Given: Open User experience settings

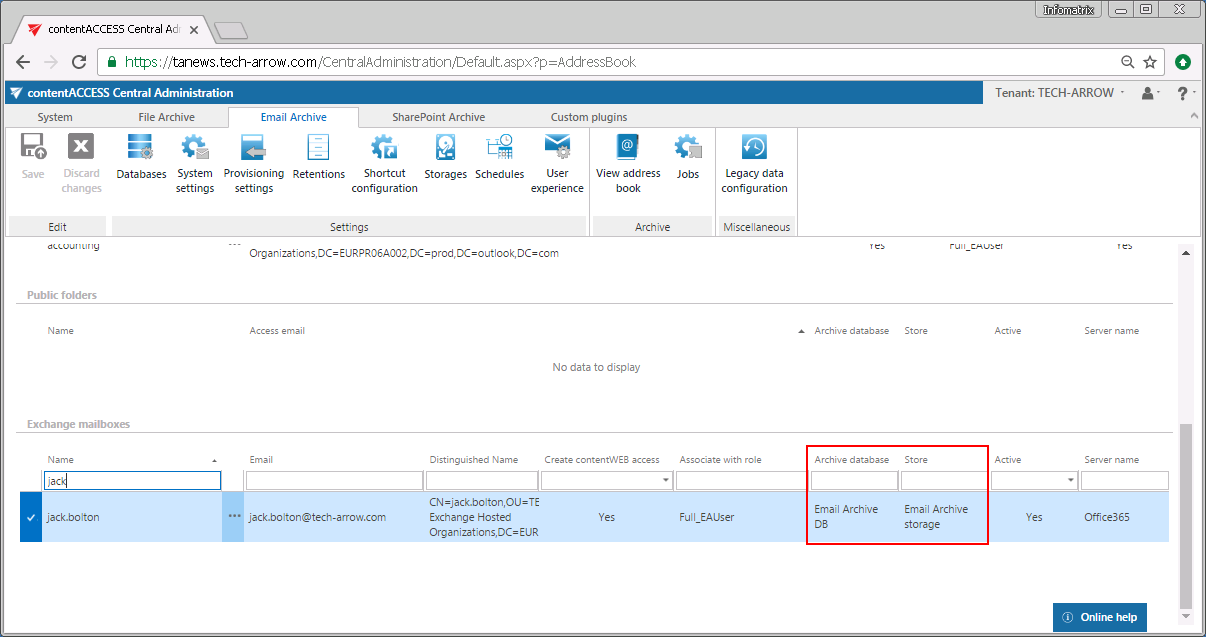Looking at the screenshot, I should click(557, 164).
